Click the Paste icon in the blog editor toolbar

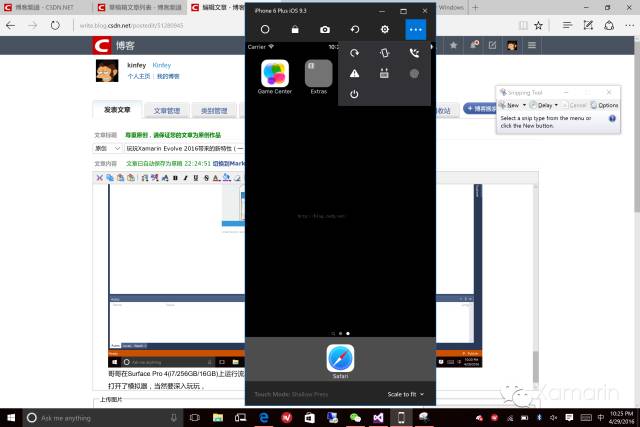pos(120,178)
